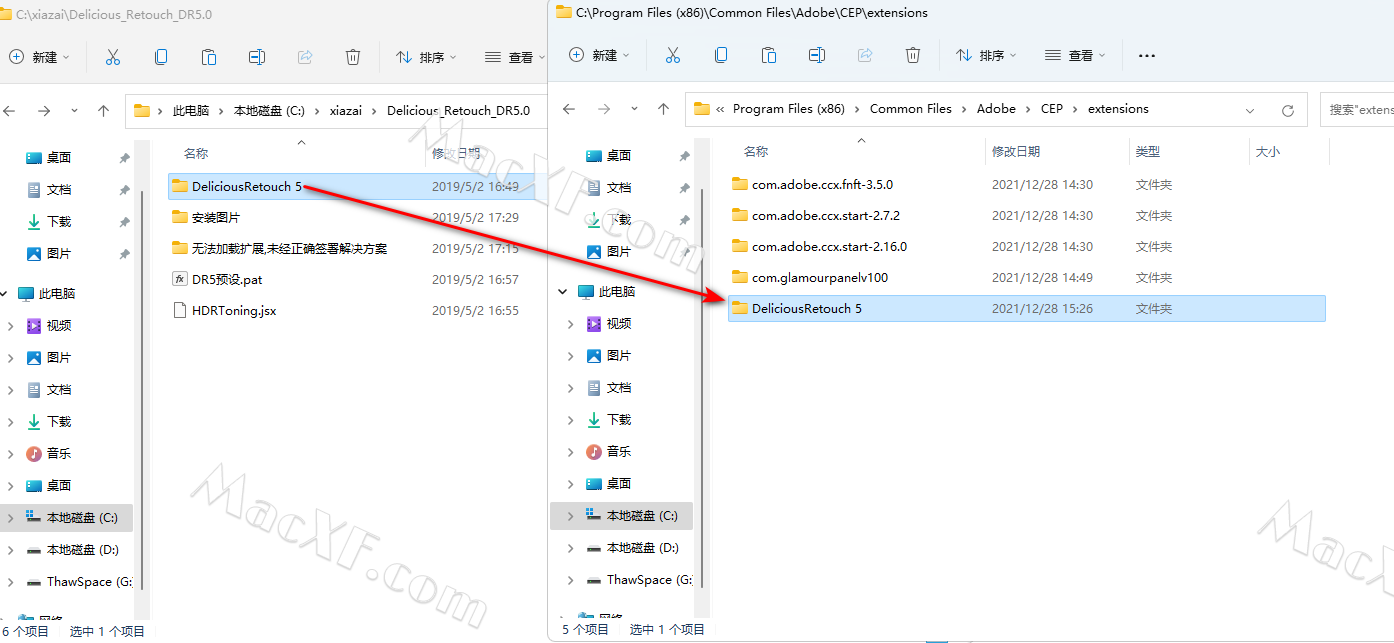Select DeliciousRetouch 5 folder in extensions window
The height and width of the screenshot is (643, 1394).
[x=1027, y=308]
